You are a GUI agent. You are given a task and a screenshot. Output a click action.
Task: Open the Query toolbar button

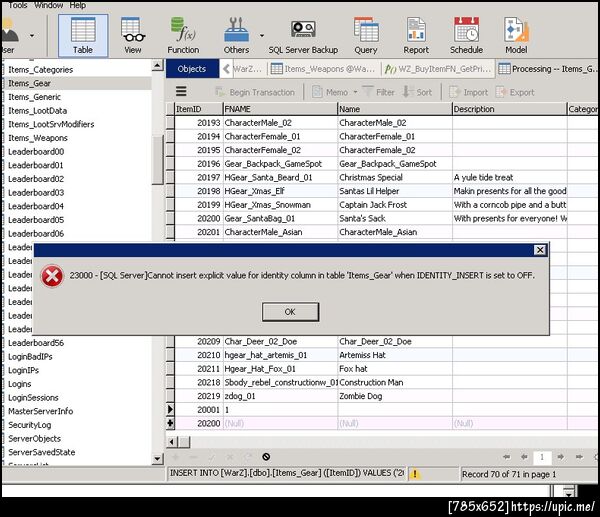pos(366,36)
